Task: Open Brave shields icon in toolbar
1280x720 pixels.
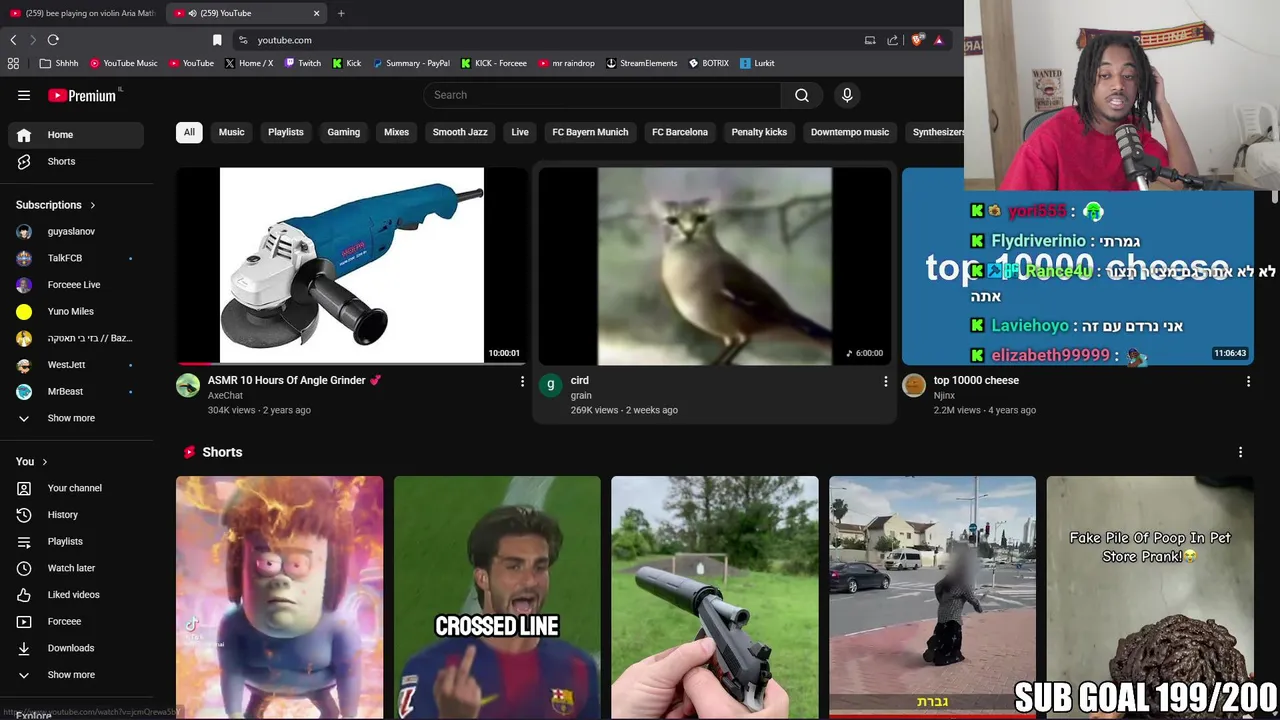Action: (x=917, y=40)
